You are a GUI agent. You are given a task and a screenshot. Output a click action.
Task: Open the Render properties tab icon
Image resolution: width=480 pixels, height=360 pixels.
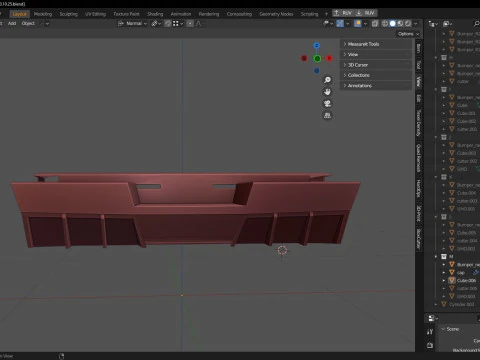[430, 345]
